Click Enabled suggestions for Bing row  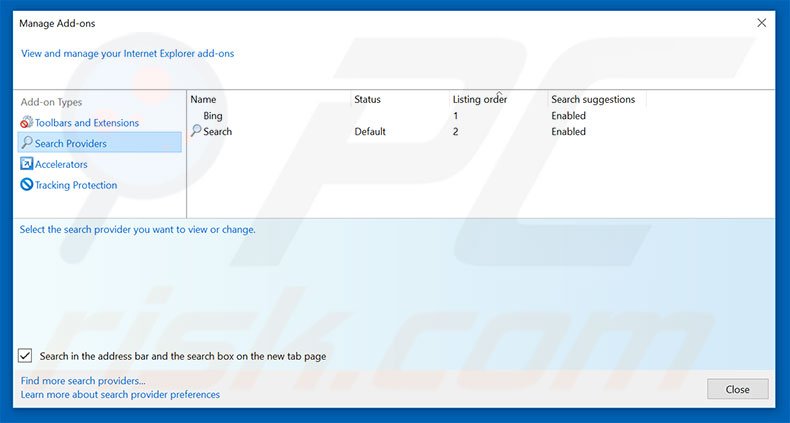click(x=568, y=115)
